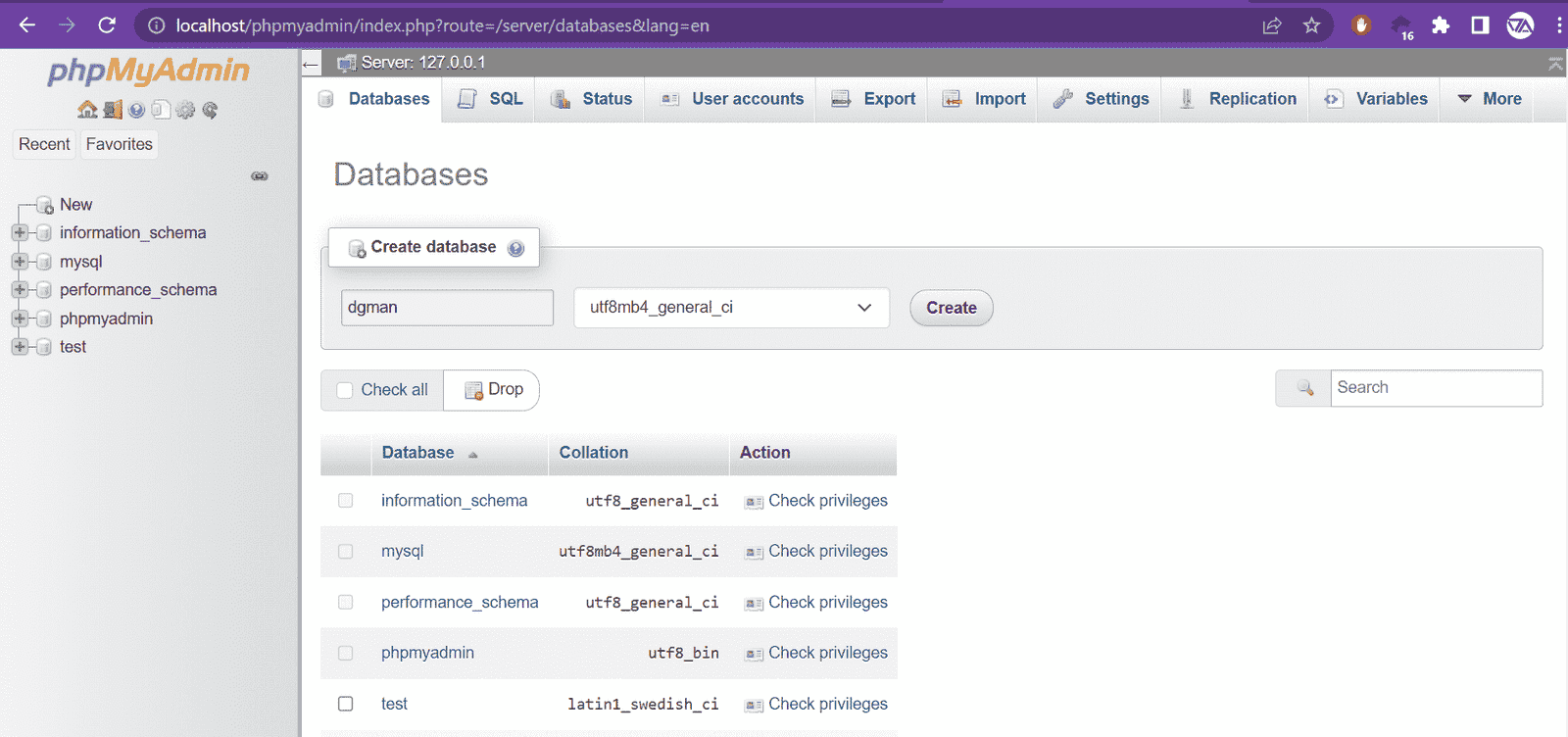Image resolution: width=1568 pixels, height=737 pixels.
Task: Open browser extensions puzzle icon
Action: [1441, 25]
